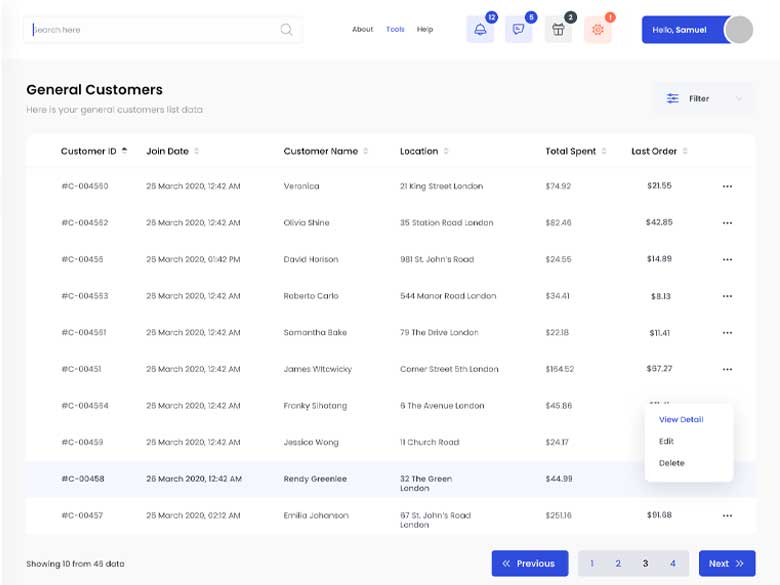The width and height of the screenshot is (780, 585).
Task: Click location 79 The Drive London
Action: (x=439, y=332)
